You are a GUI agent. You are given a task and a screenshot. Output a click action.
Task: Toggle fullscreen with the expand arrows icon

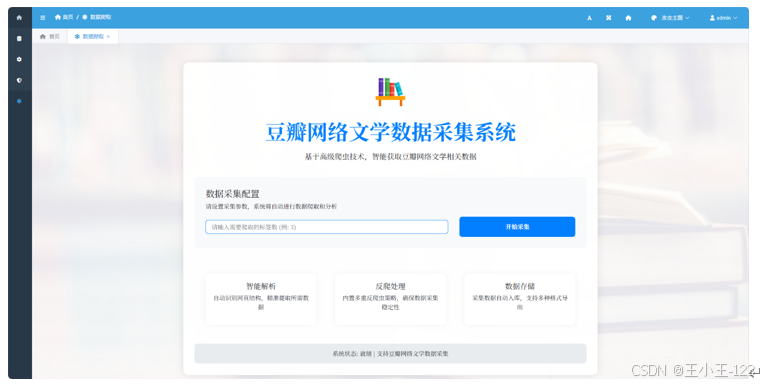(x=609, y=18)
